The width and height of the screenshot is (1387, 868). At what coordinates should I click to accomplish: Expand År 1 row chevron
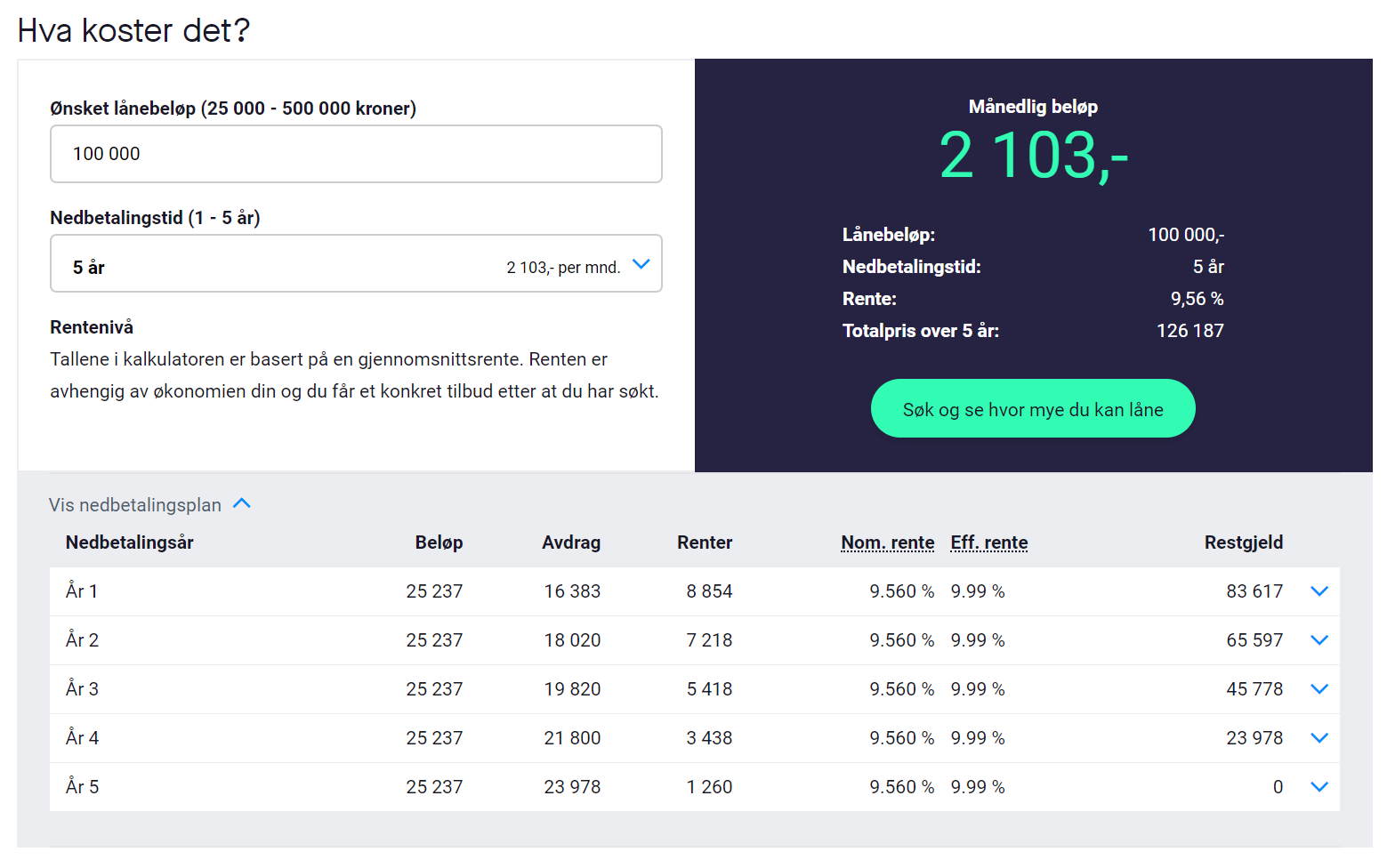tap(1318, 591)
